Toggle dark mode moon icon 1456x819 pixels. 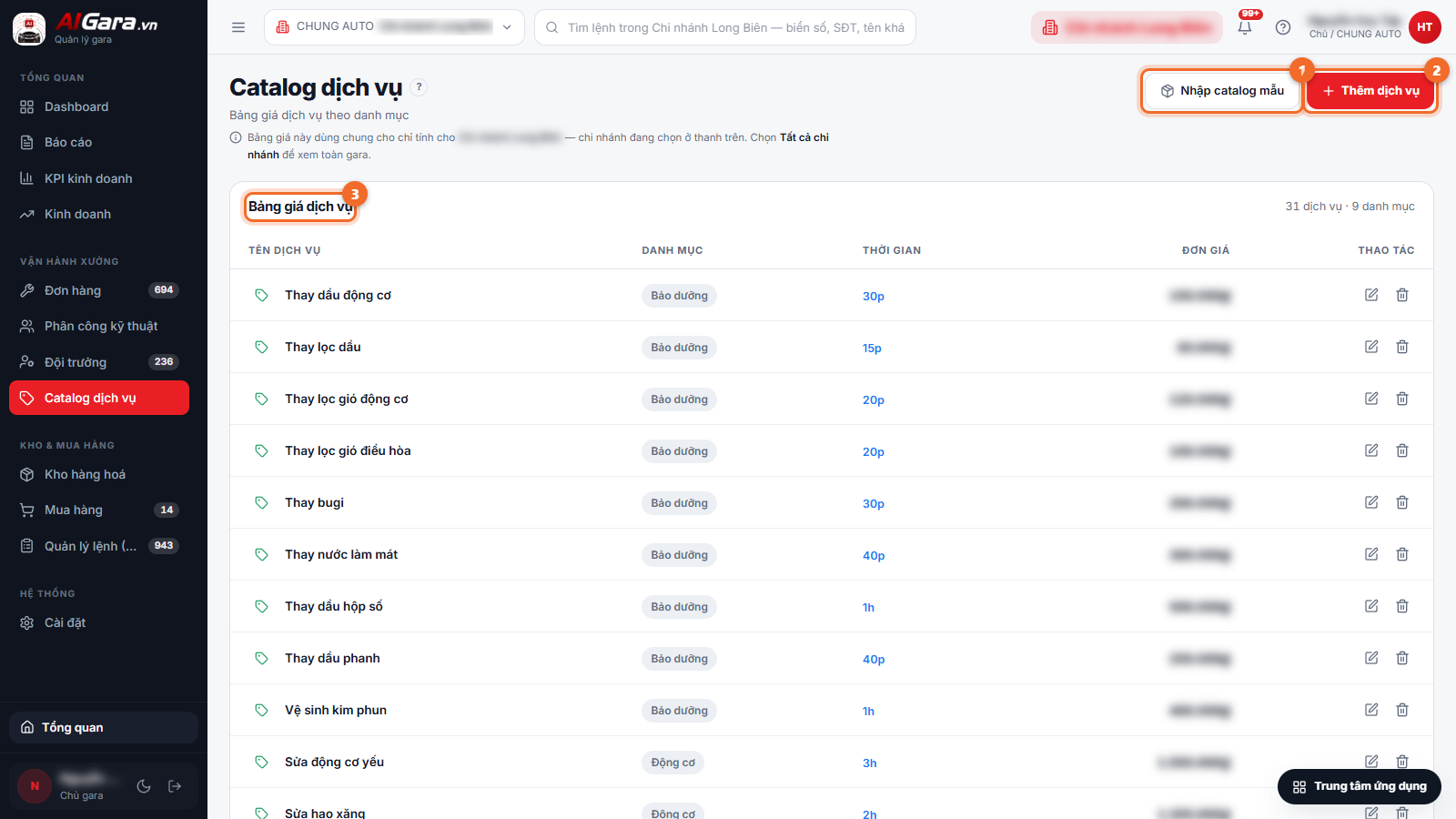[144, 786]
